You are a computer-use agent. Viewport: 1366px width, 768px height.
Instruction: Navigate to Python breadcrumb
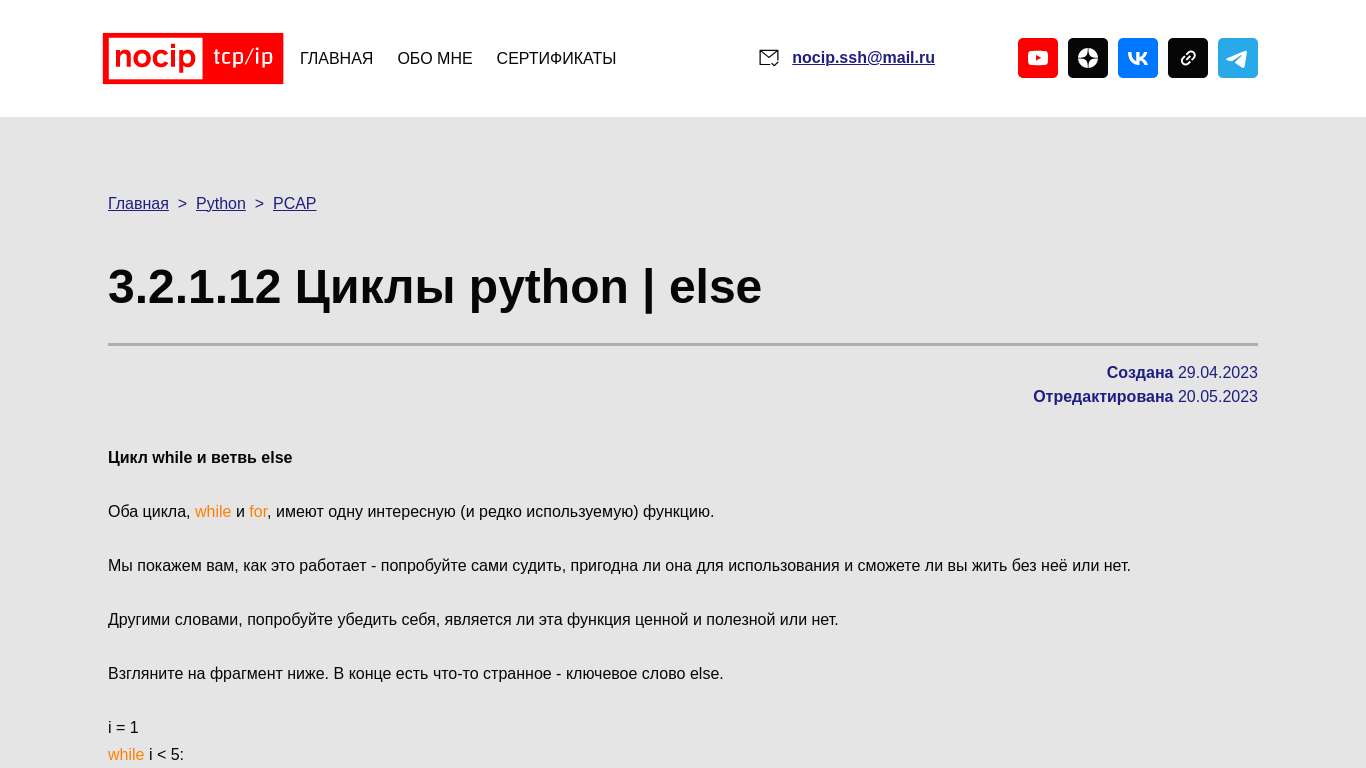click(x=220, y=204)
